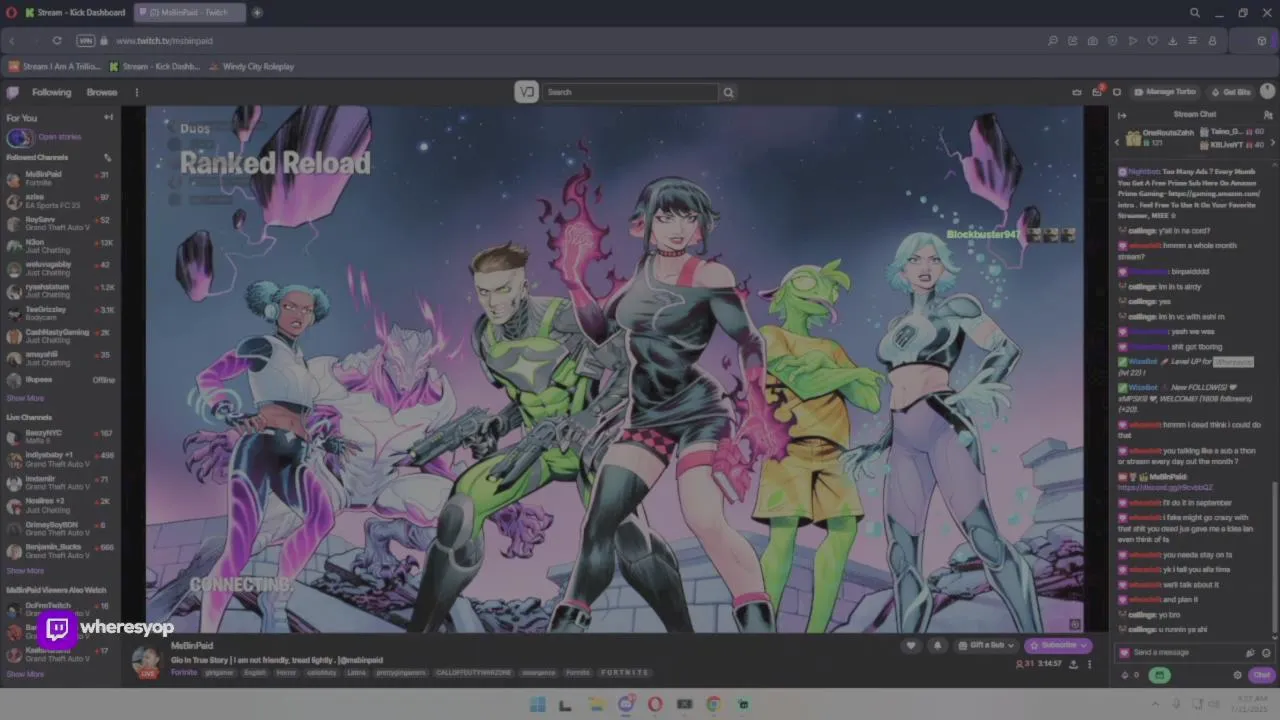Viewport: 1280px width, 720px height.
Task: Open Windy City Roleplay bookmark
Action: tap(251, 67)
